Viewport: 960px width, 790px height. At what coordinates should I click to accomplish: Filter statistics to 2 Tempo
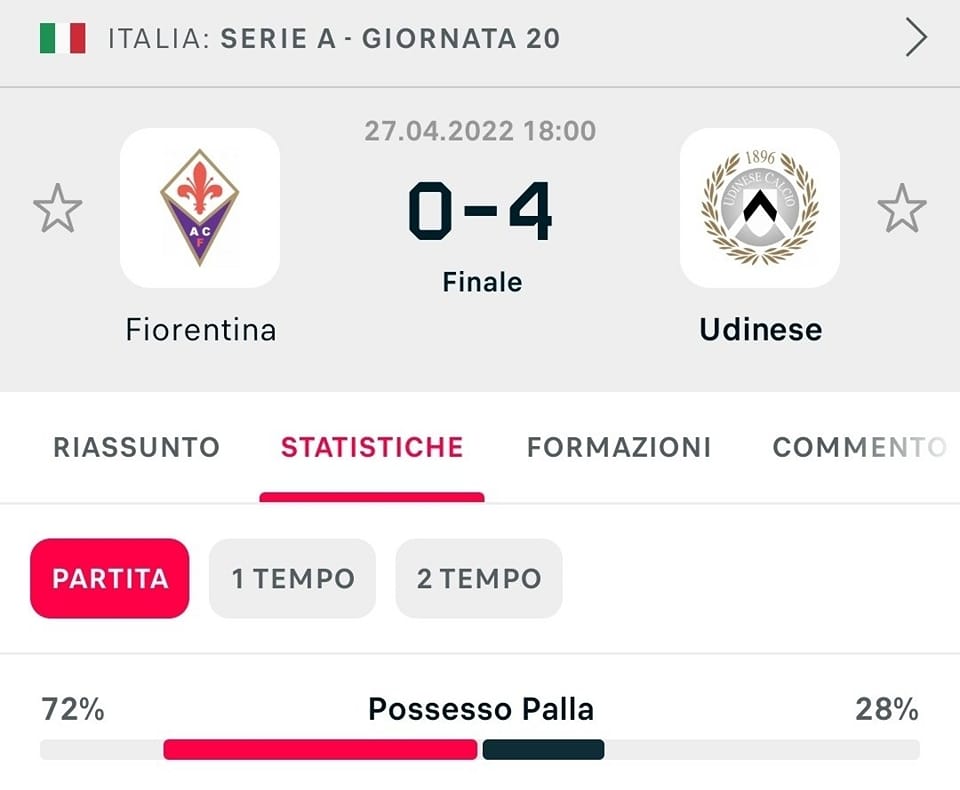click(x=479, y=578)
